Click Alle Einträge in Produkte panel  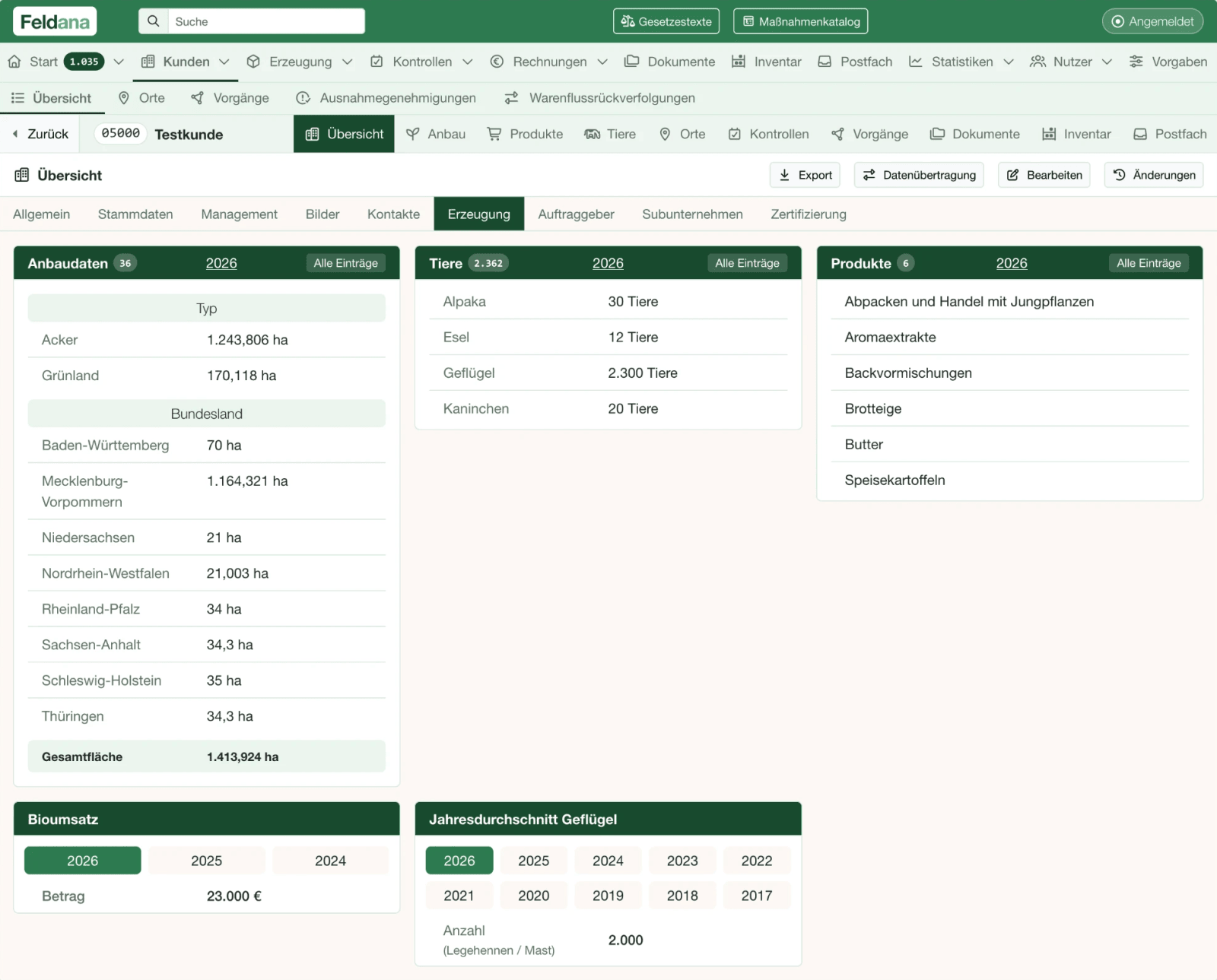1149,263
